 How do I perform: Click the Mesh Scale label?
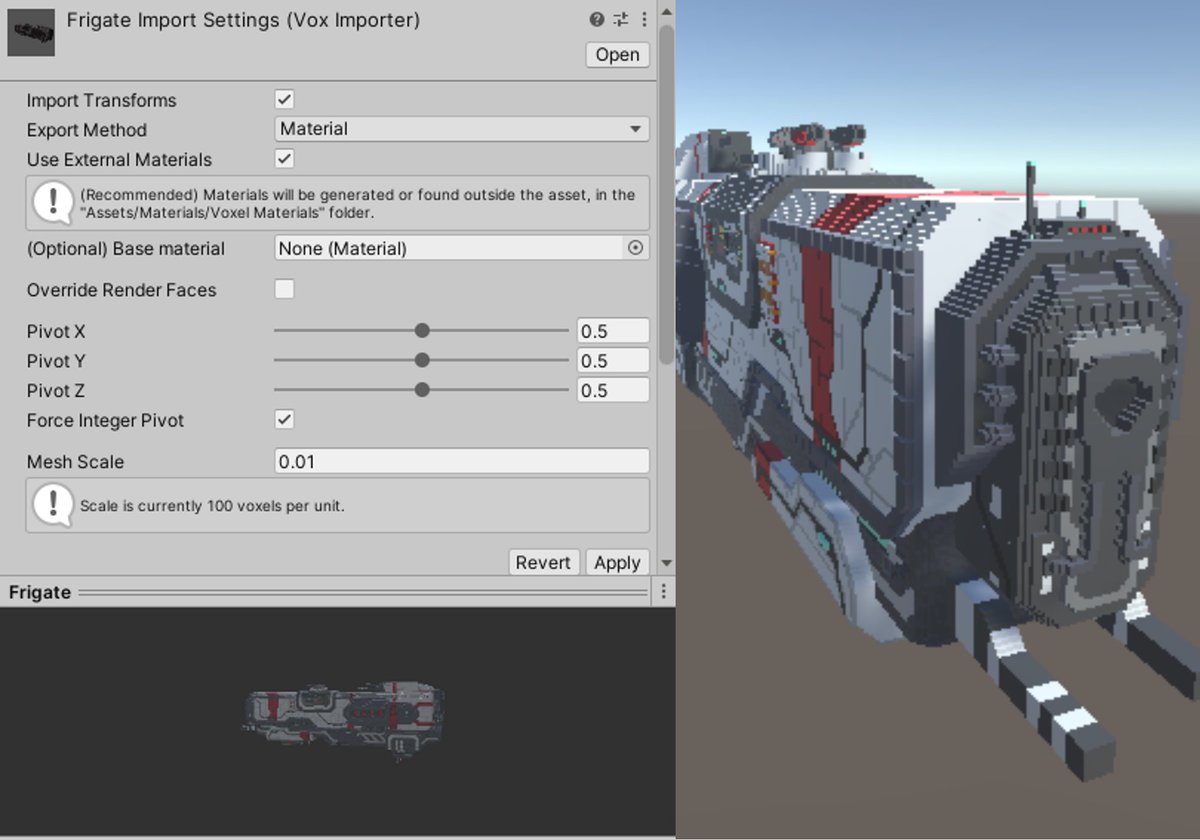pyautogui.click(x=76, y=462)
